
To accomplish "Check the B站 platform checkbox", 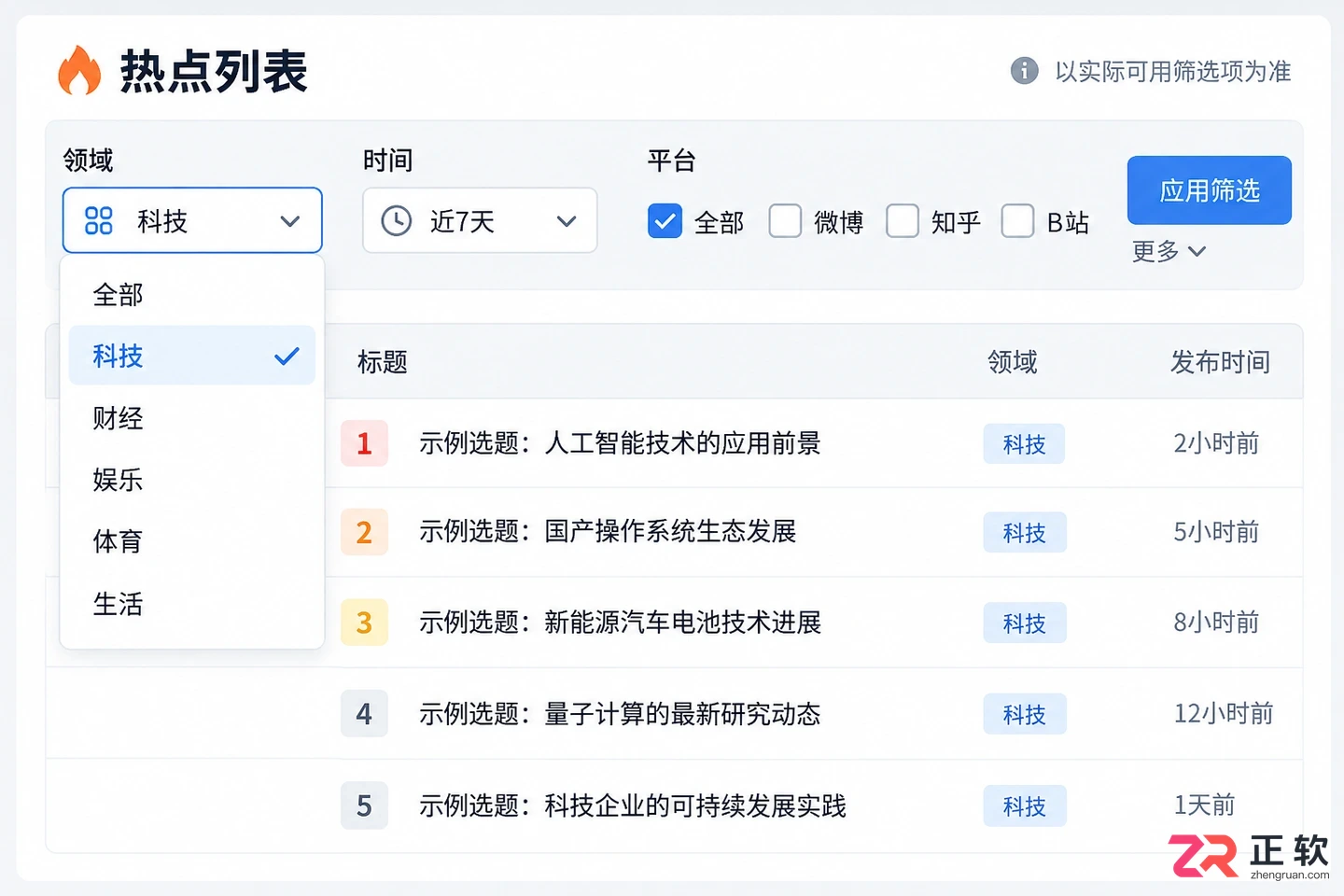I will click(x=1017, y=221).
